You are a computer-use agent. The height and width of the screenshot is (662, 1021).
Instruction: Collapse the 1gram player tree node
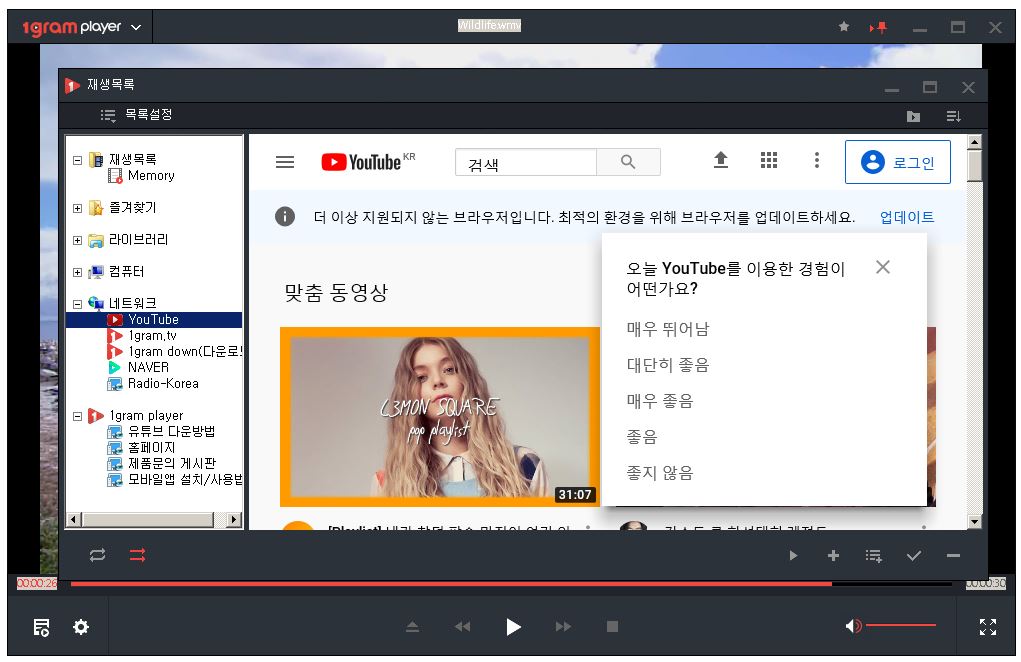(x=77, y=416)
